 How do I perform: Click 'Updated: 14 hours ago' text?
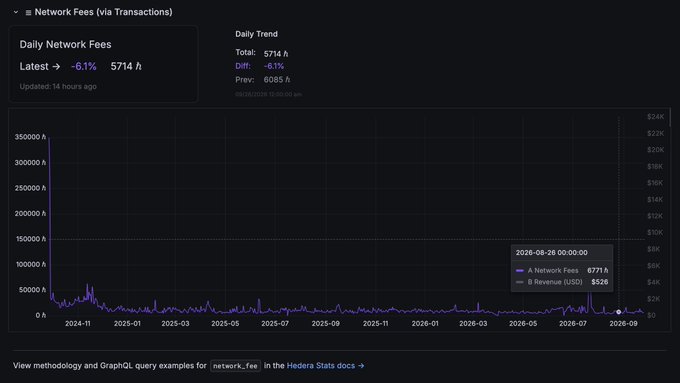point(58,86)
